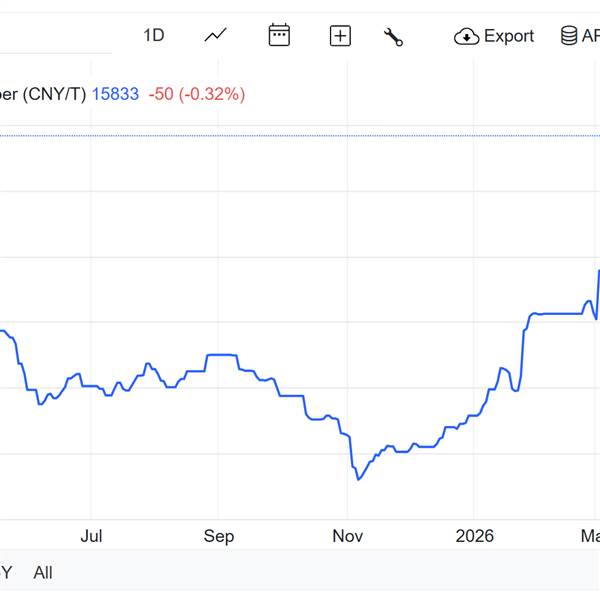Select the partially visible Y range option
Image resolution: width=600 pixels, height=600 pixels.
[x=6, y=573]
